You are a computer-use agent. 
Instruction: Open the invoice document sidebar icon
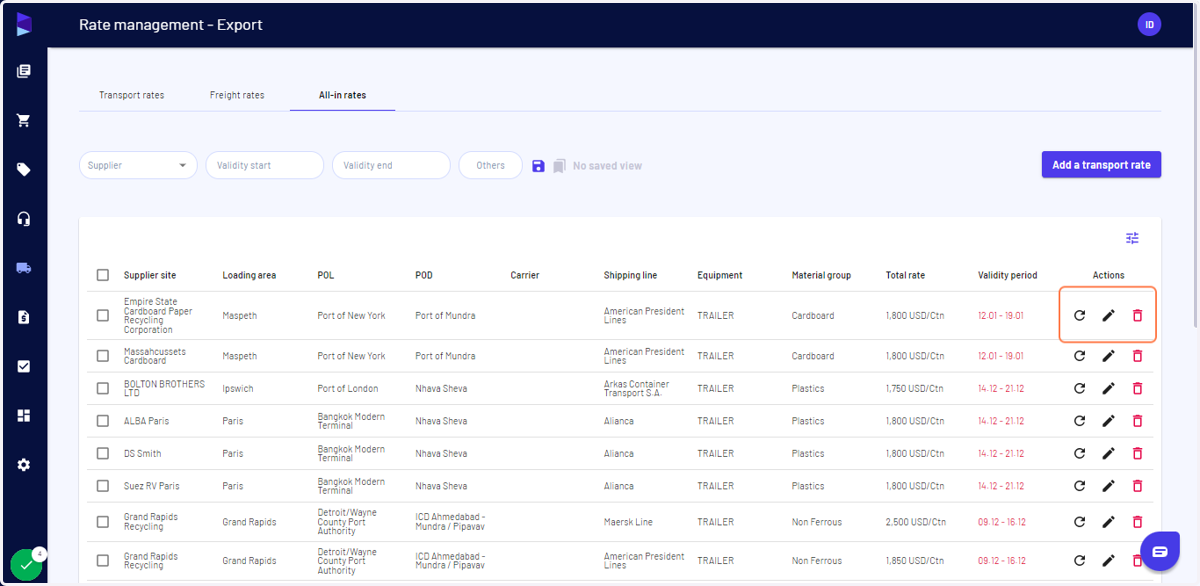24,317
